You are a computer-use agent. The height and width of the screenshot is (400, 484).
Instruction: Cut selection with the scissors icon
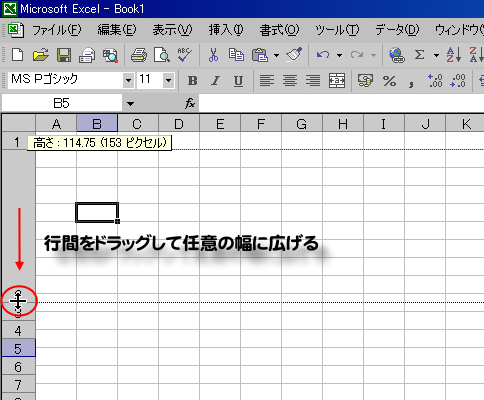(x=213, y=55)
